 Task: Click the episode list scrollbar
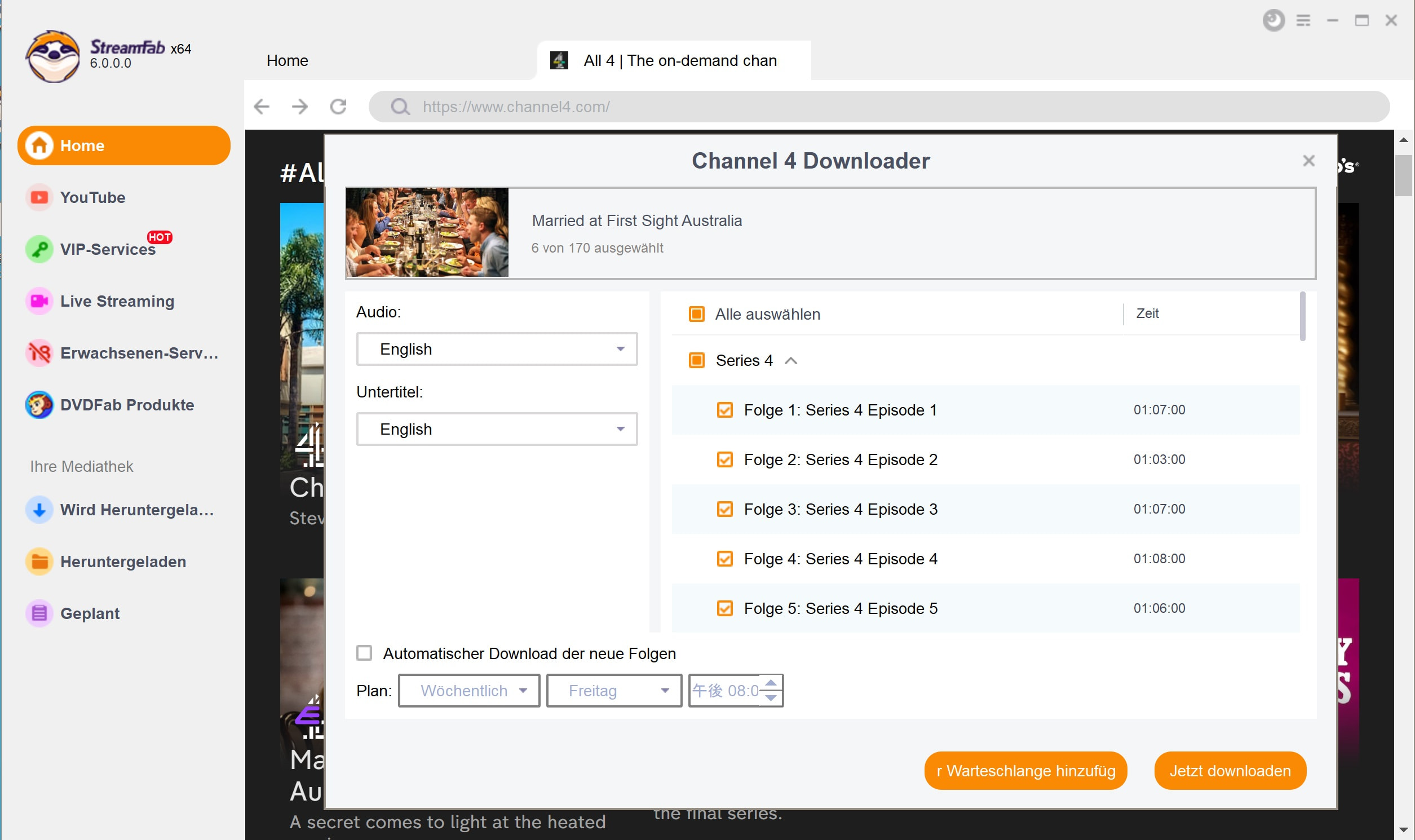pos(1303,317)
